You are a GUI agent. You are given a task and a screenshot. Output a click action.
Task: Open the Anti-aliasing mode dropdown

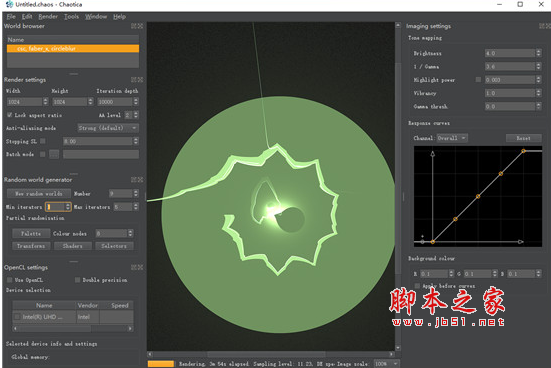coord(108,128)
